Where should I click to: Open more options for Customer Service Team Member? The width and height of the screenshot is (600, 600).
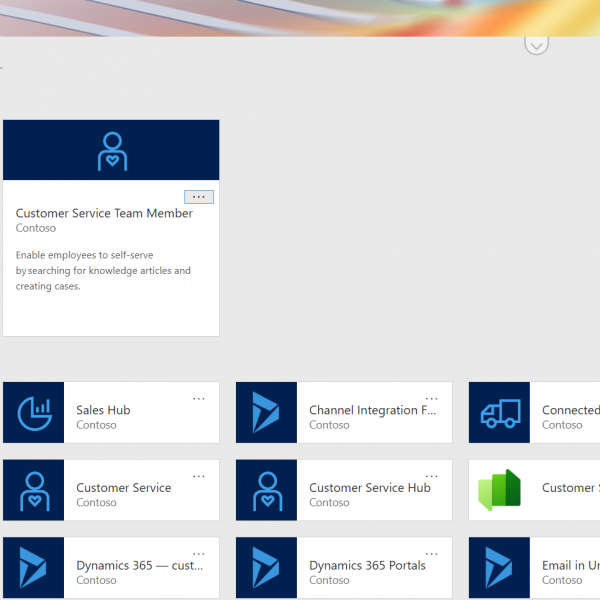199,197
